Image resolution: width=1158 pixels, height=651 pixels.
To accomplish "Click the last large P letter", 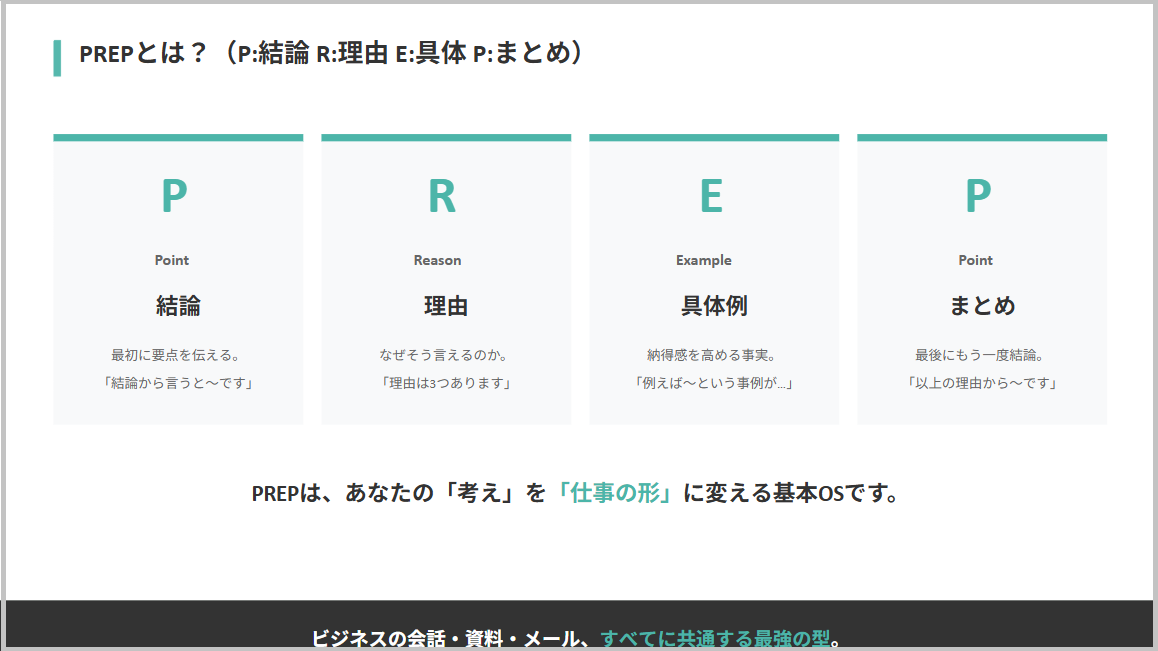I will (978, 196).
